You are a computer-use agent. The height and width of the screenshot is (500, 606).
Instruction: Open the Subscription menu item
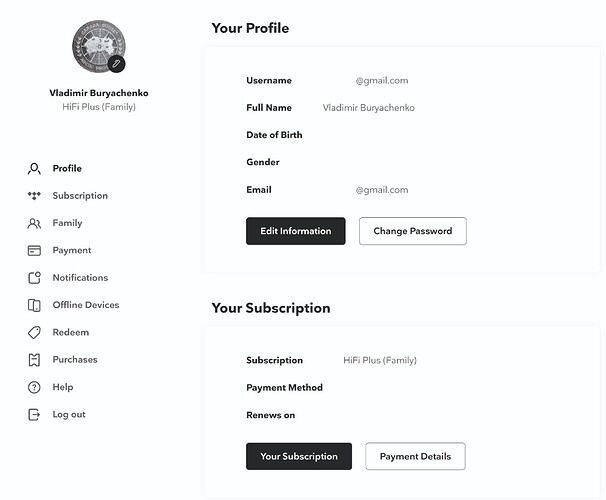80,196
